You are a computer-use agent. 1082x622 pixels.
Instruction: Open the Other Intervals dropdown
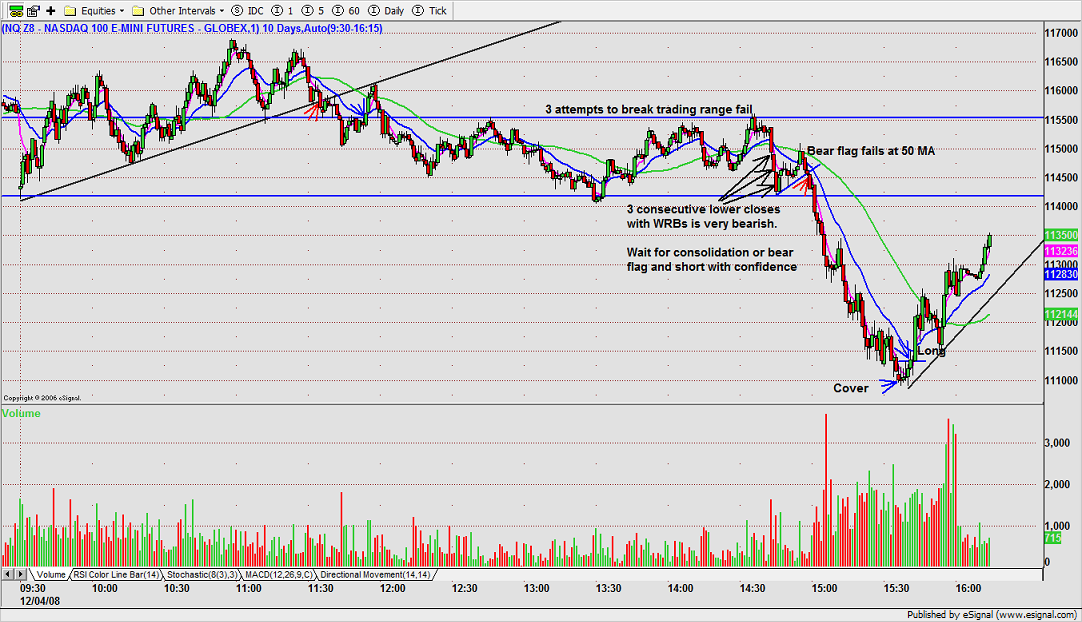click(x=179, y=10)
